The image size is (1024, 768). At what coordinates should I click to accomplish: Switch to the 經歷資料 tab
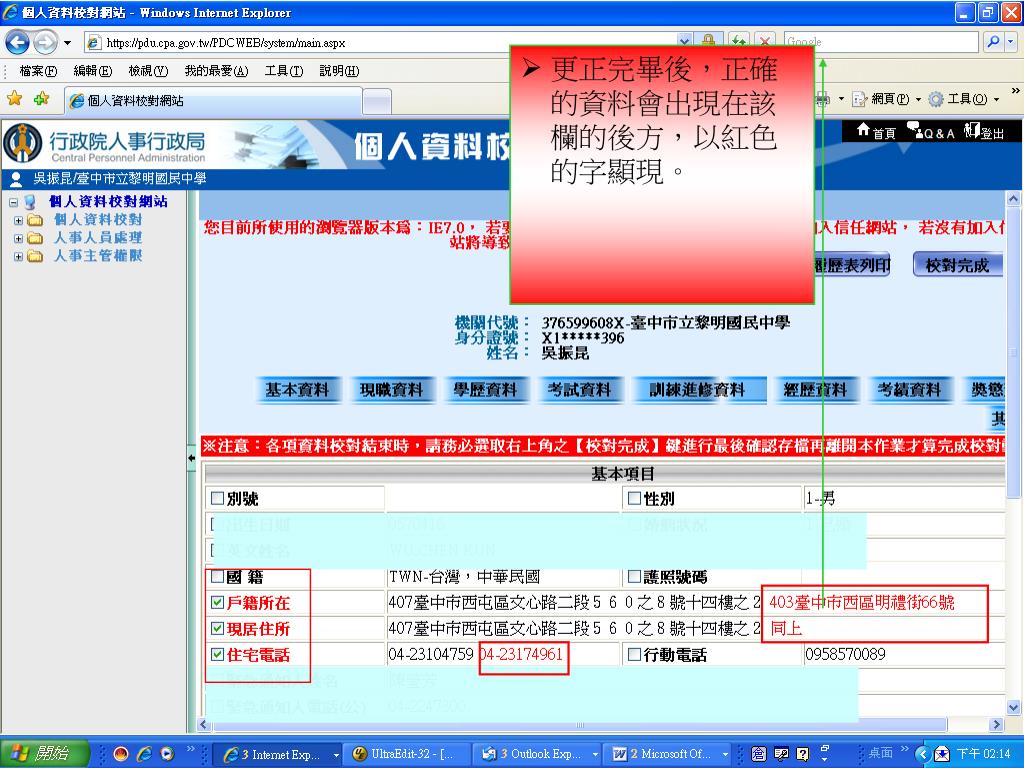[815, 390]
